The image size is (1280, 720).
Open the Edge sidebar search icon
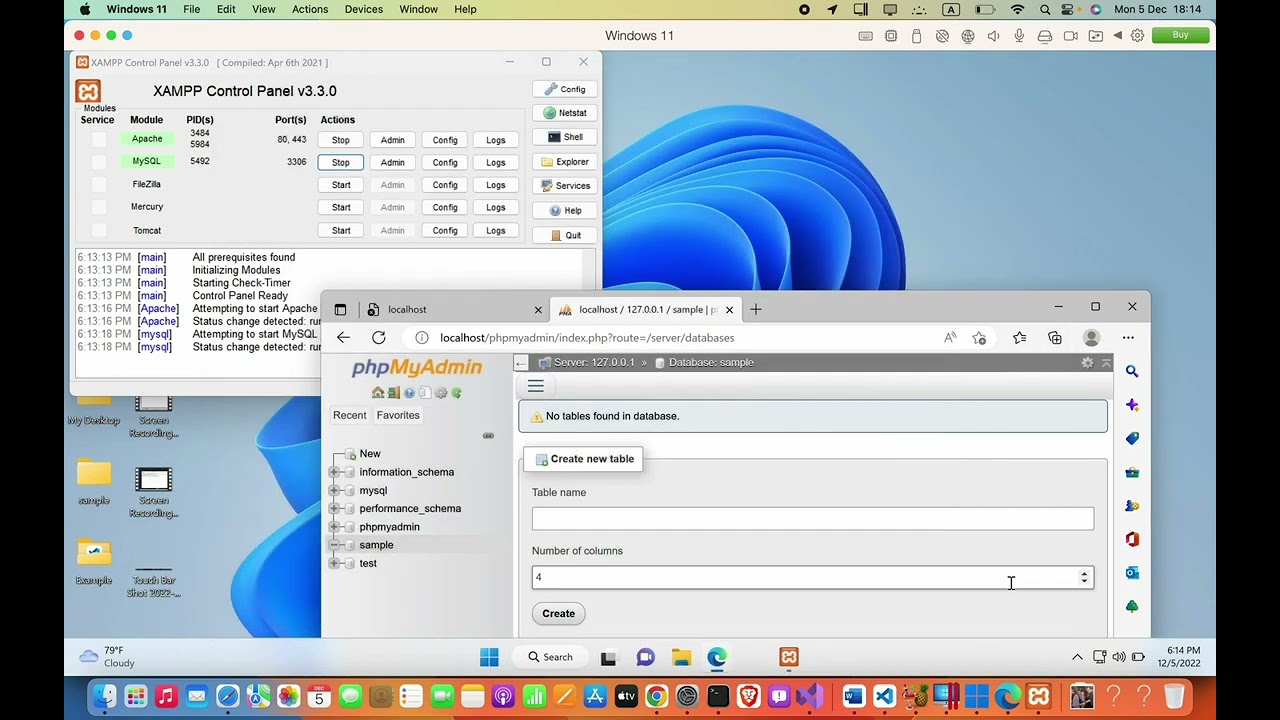click(1132, 371)
